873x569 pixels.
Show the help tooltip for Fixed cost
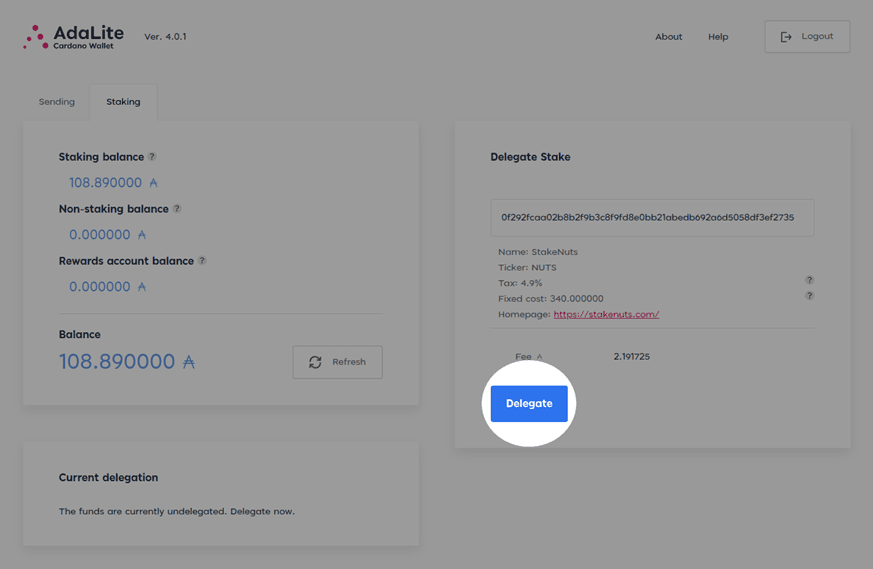(810, 296)
